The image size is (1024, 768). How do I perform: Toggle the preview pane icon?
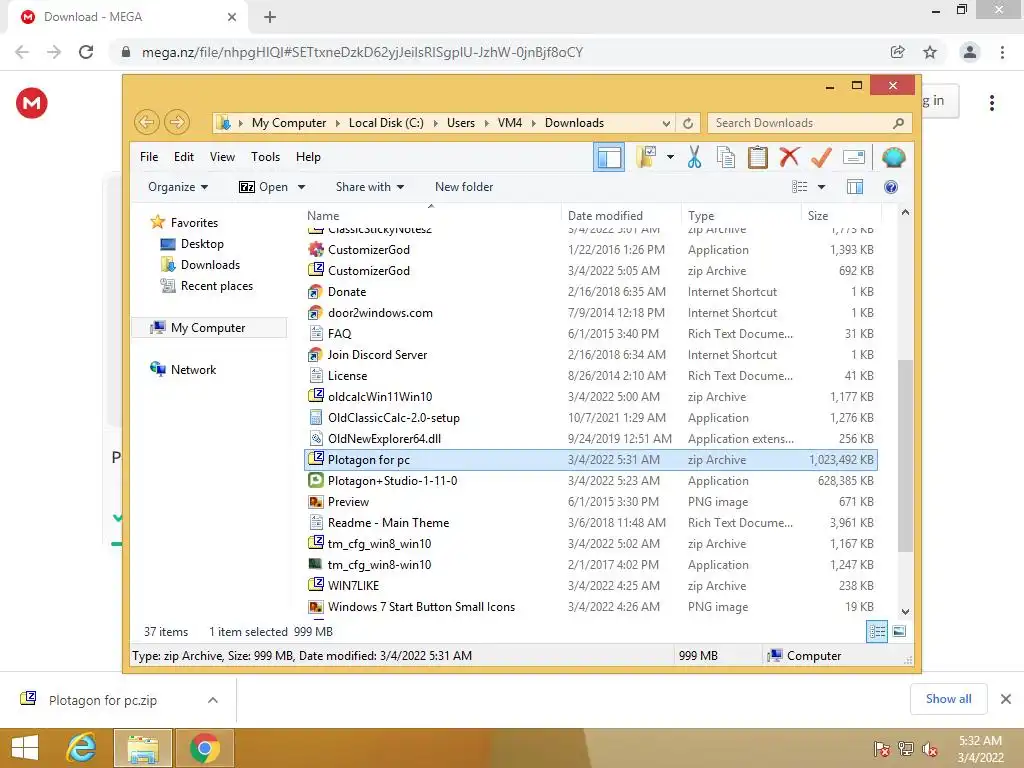coord(854,187)
